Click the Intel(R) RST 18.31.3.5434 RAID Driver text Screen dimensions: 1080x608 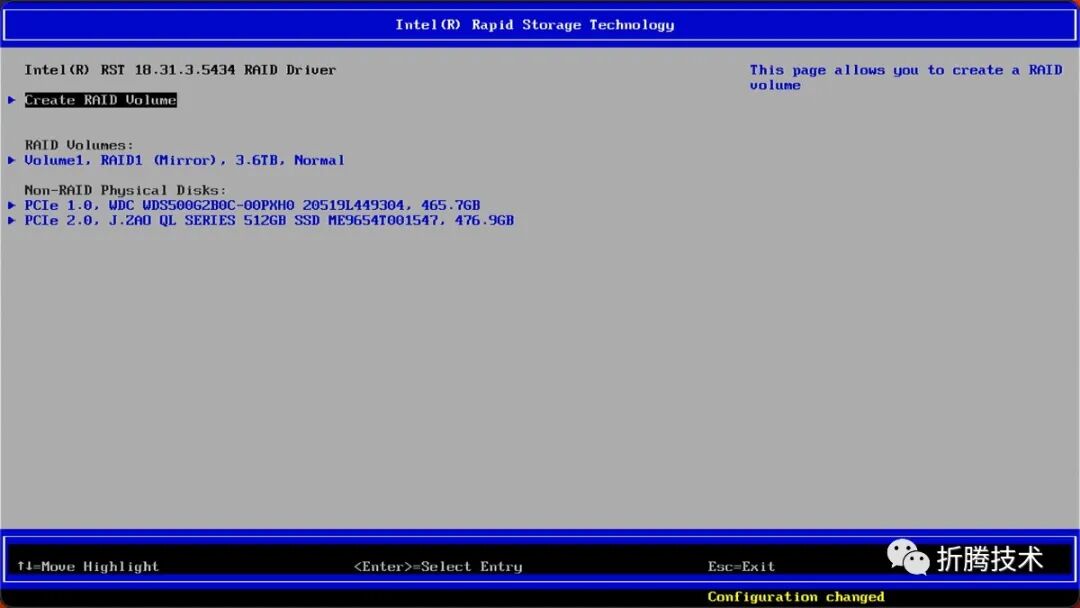click(180, 70)
